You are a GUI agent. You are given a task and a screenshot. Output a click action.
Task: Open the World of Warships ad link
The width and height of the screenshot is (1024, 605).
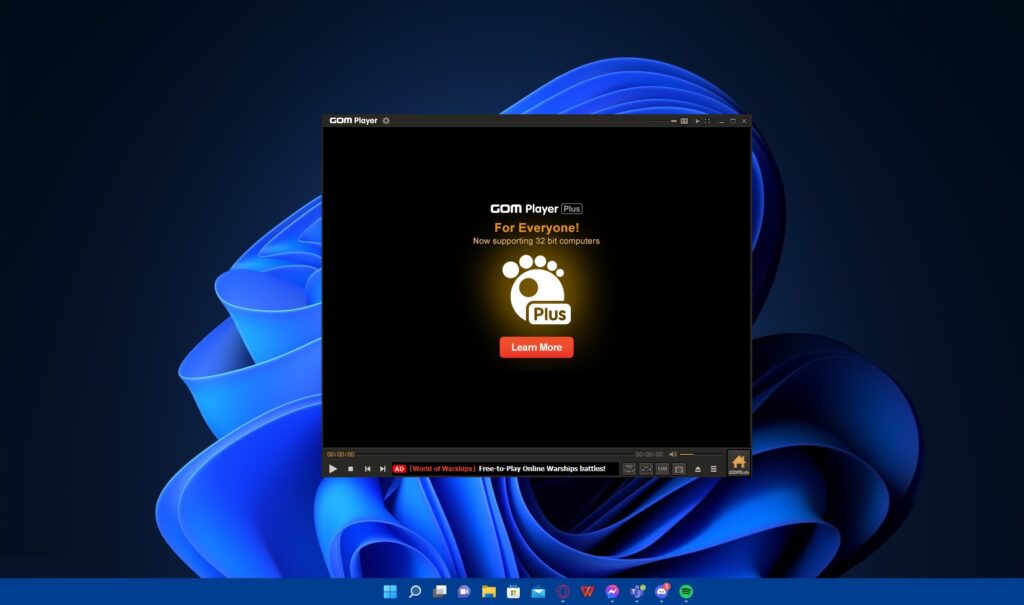coord(507,468)
